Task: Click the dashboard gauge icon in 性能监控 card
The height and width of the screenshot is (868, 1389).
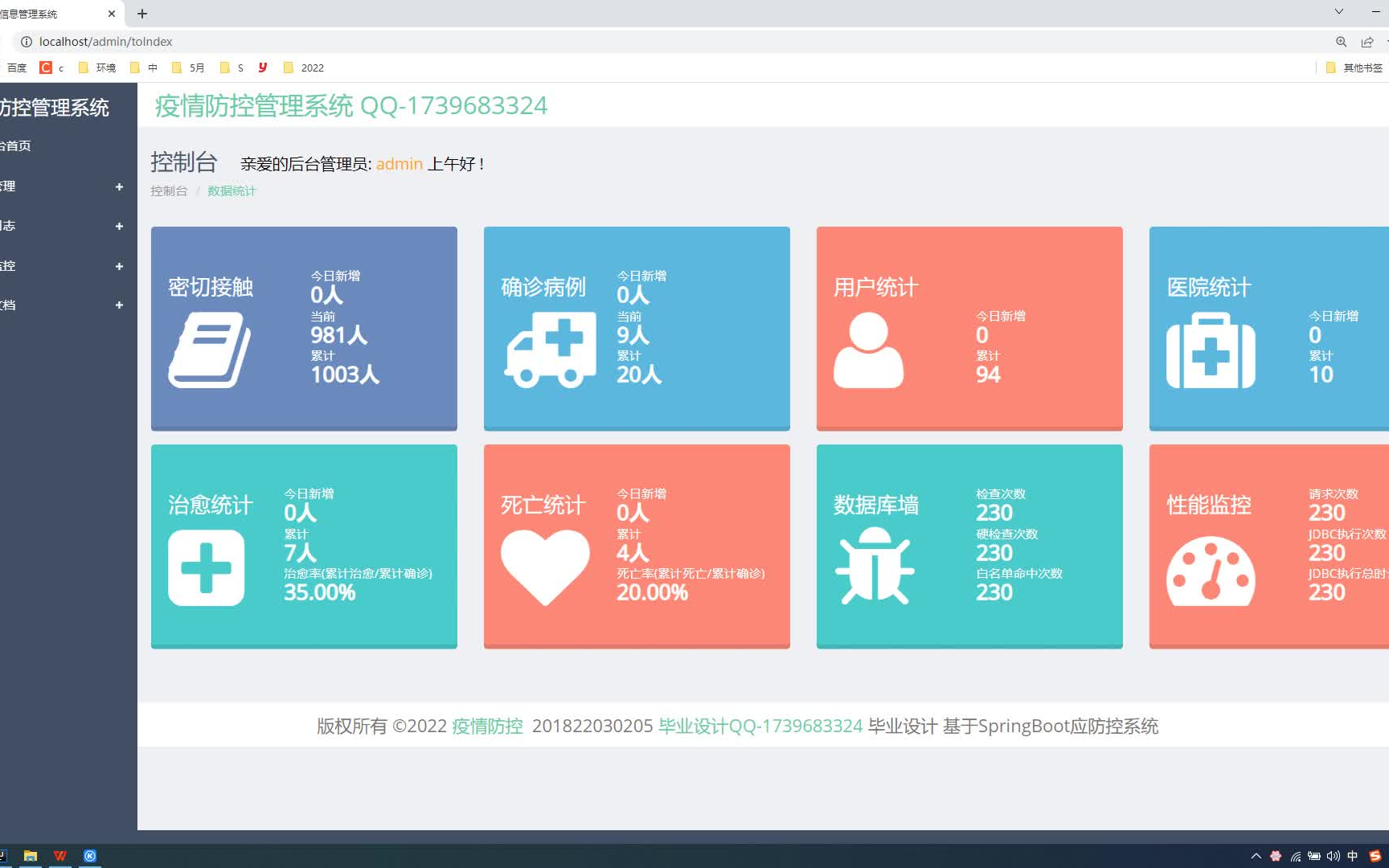Action: click(x=1211, y=571)
